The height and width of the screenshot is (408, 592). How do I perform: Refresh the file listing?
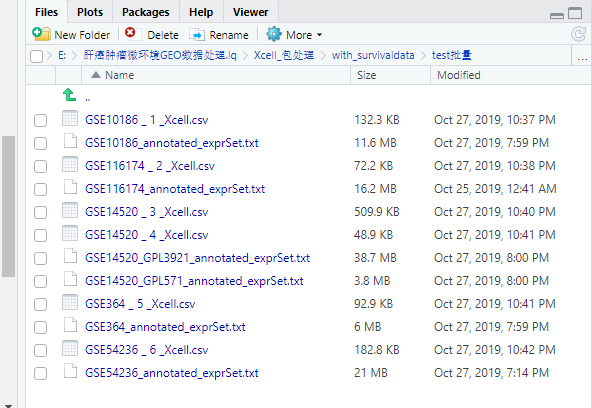click(x=578, y=34)
